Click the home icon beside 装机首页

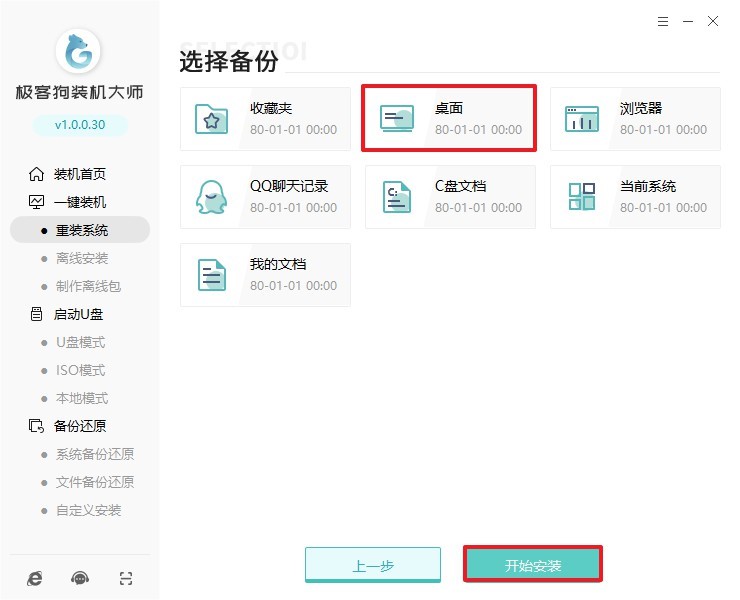tap(36, 174)
